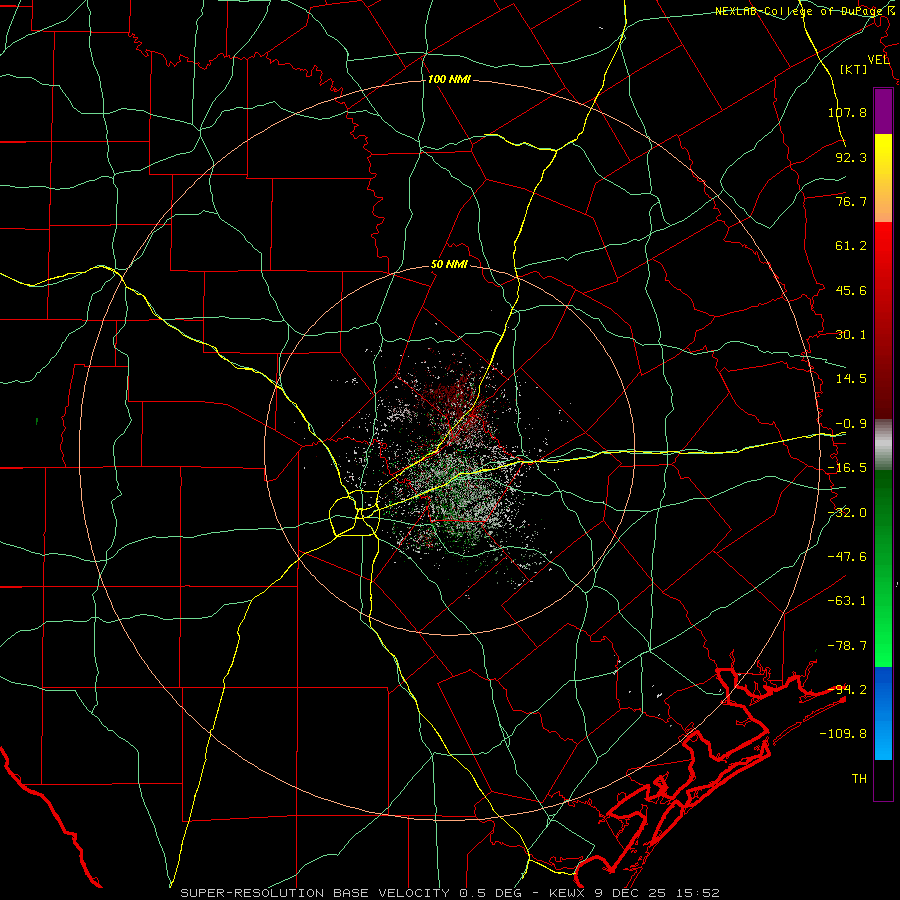Click the VEL legend title
The image size is (900, 900).
coord(879,60)
